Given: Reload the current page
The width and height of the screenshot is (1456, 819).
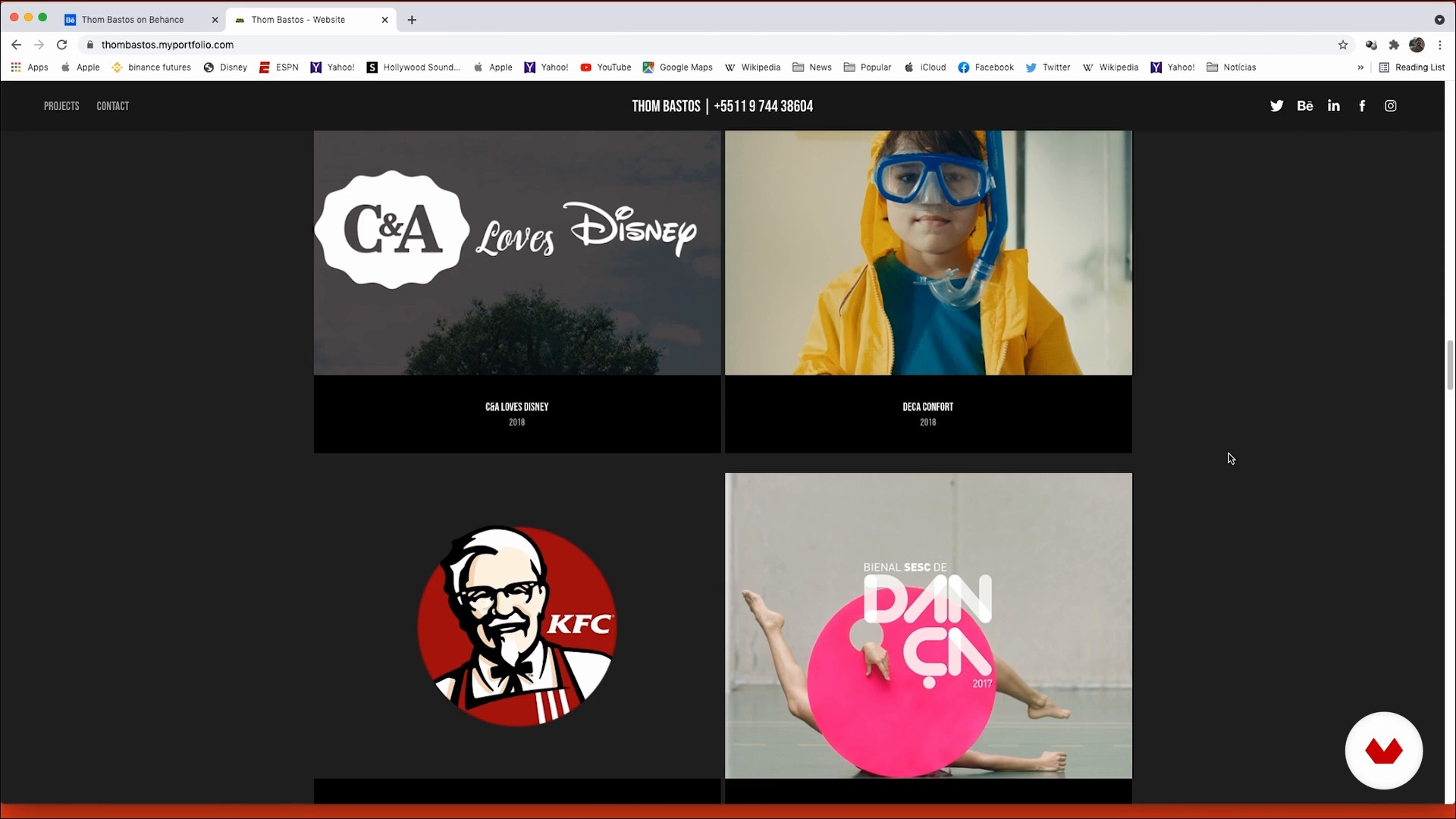Looking at the screenshot, I should pos(62,45).
